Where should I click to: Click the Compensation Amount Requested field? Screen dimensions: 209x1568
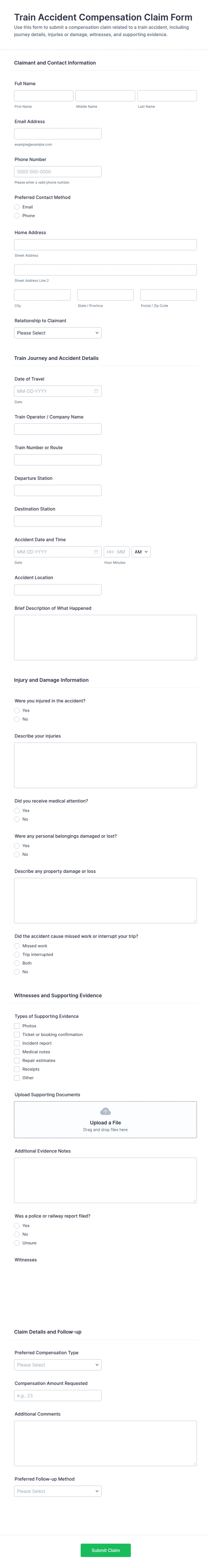[58, 1395]
